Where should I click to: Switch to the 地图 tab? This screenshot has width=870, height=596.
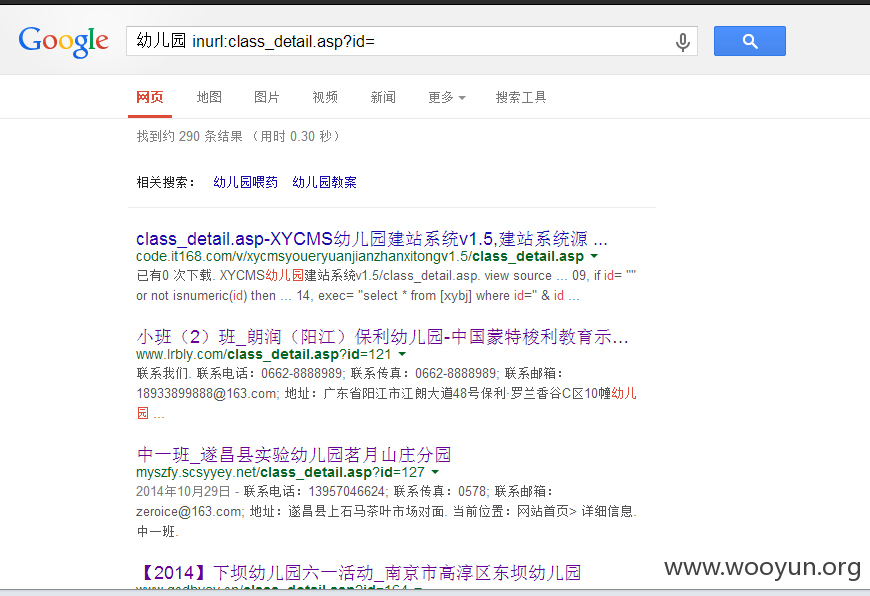tap(209, 98)
